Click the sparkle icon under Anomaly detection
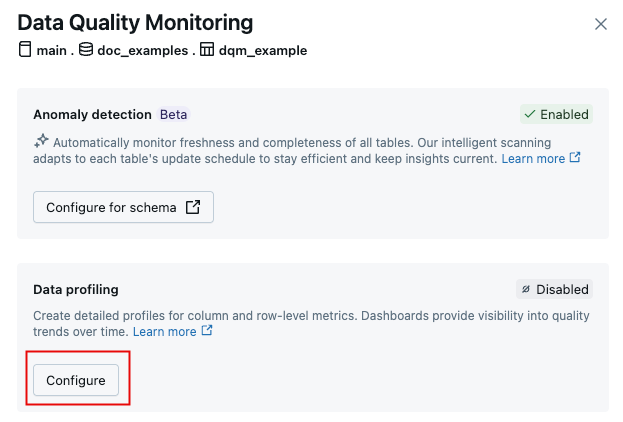 tap(41, 141)
